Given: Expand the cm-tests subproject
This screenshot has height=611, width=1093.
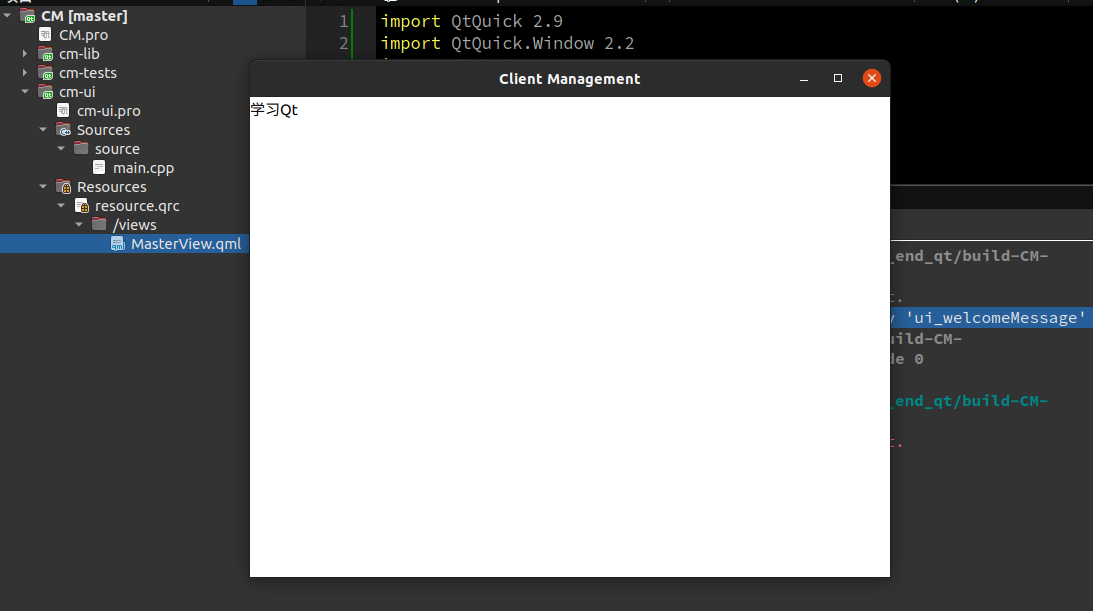Looking at the screenshot, I should click(x=25, y=72).
